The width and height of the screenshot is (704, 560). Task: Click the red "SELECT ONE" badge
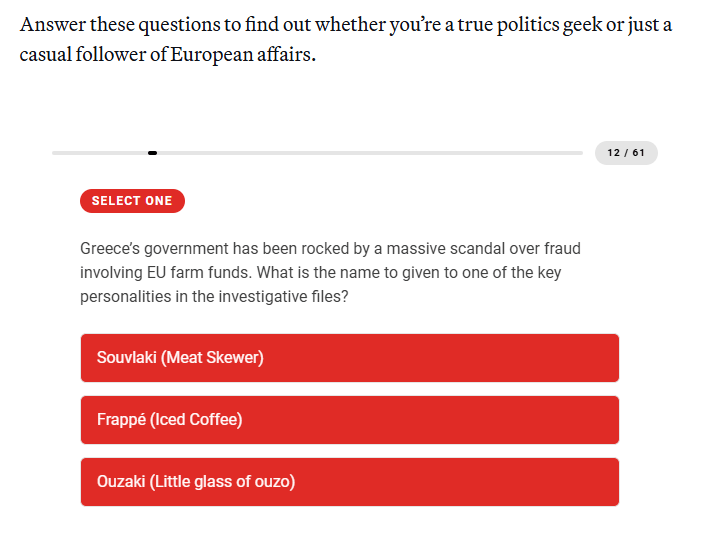click(x=132, y=201)
